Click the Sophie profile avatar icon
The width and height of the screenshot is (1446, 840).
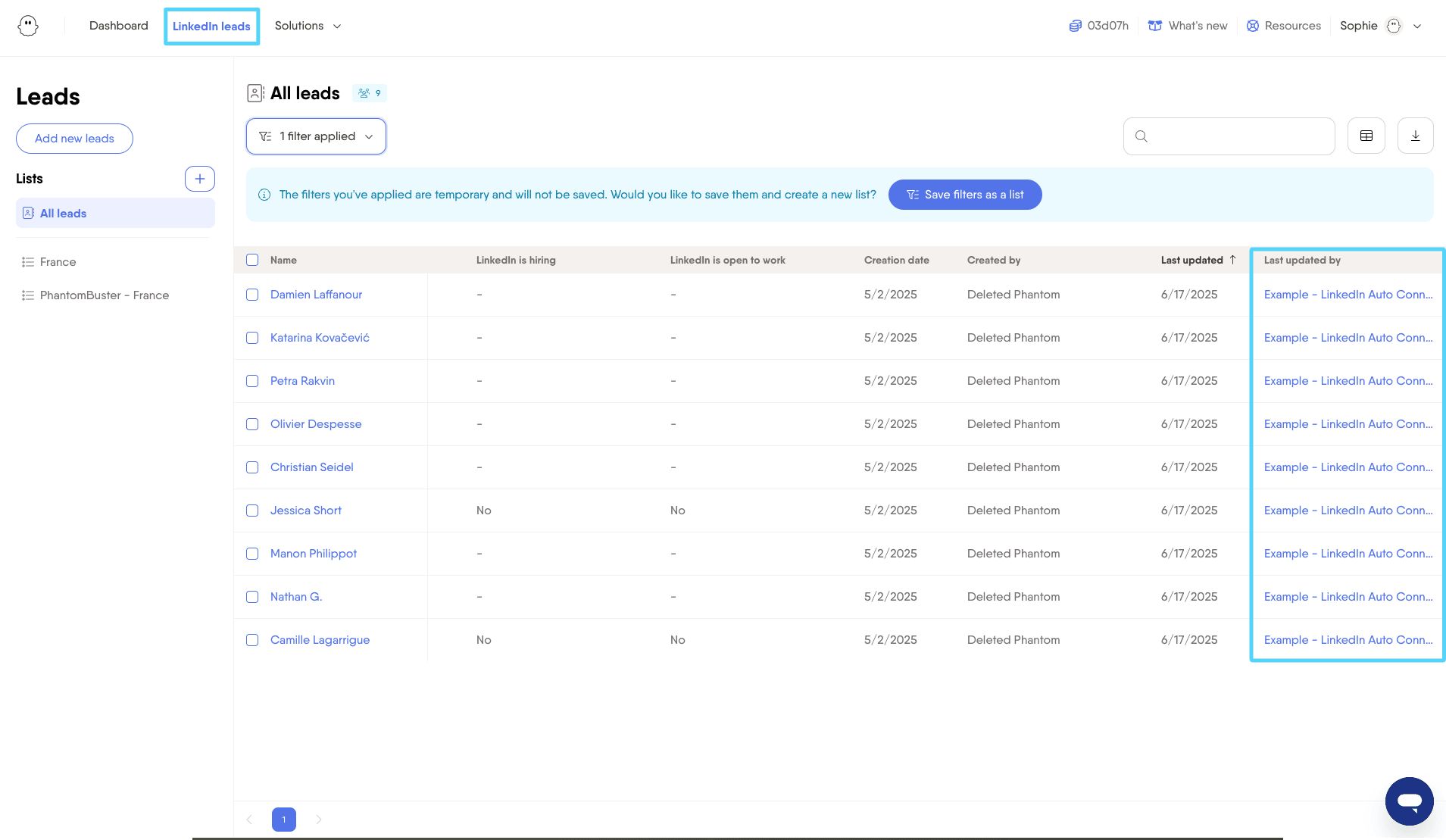click(1394, 26)
